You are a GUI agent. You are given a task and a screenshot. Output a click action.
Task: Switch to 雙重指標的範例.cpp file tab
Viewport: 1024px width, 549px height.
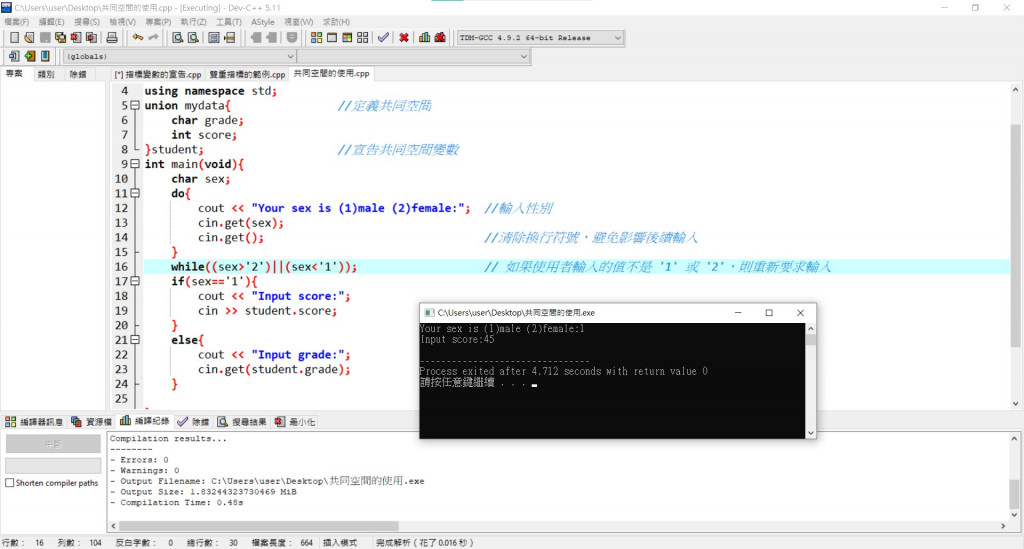tap(247, 74)
